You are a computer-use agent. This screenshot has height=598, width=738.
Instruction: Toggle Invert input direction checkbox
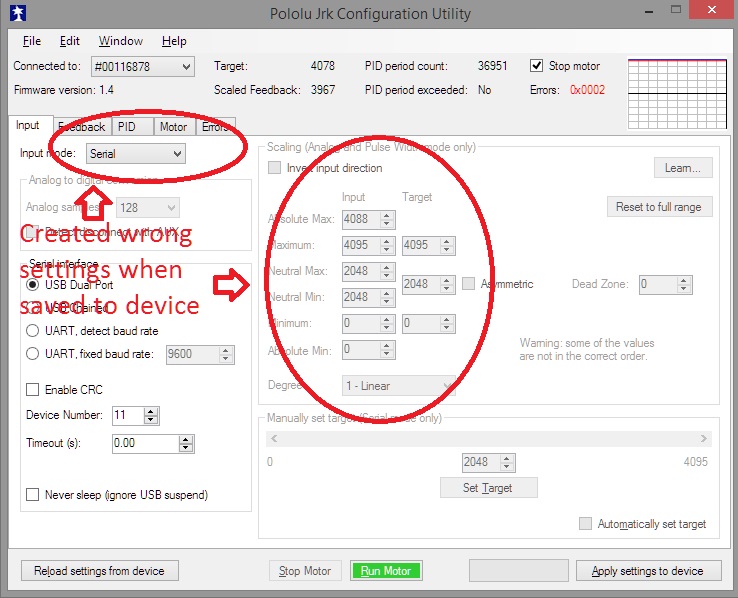point(274,167)
